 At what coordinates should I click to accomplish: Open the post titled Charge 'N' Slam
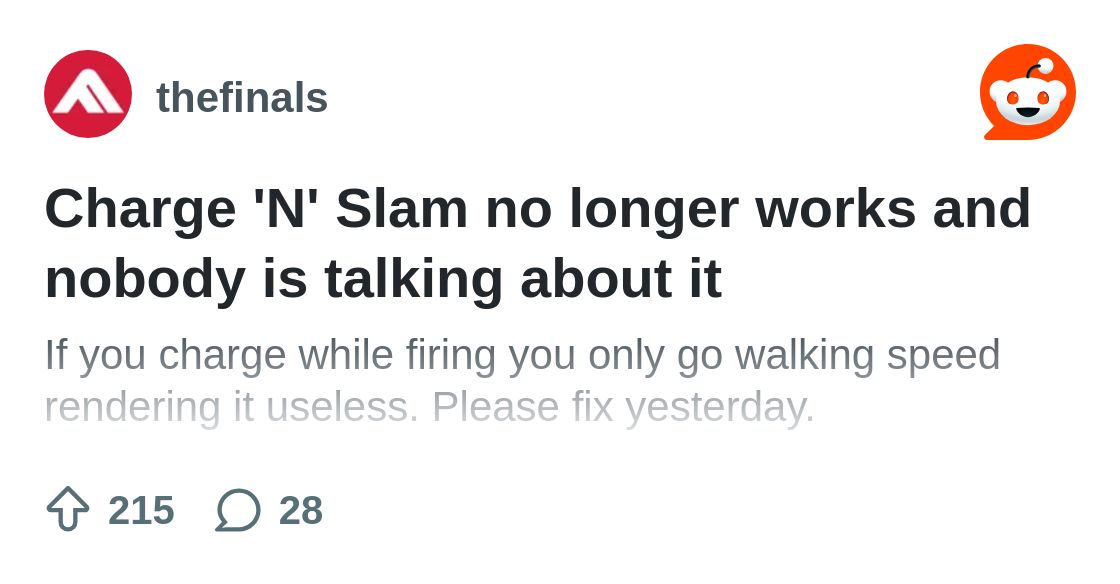538,243
